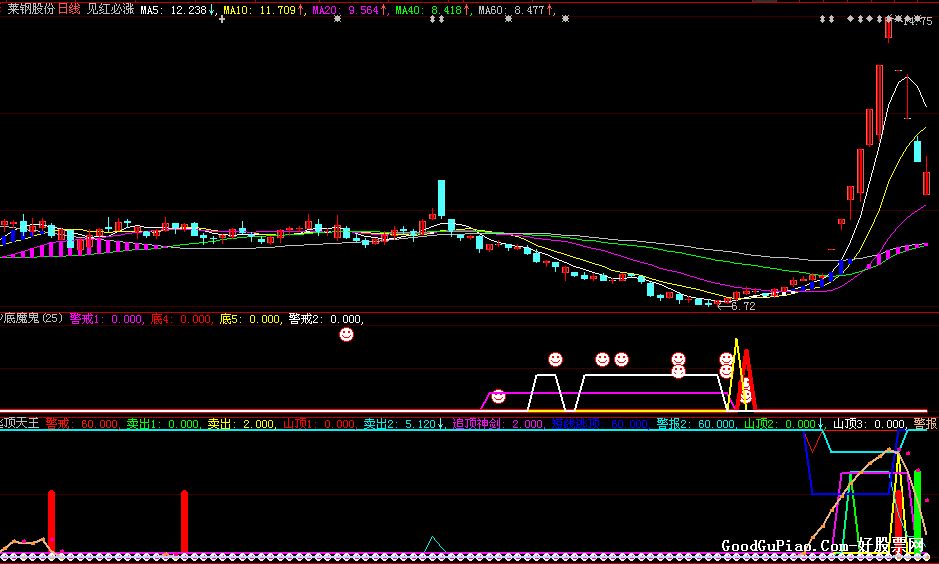The height and width of the screenshot is (564, 939).
Task: Select the 卖出1: 0.000 readout
Action: click(x=163, y=424)
